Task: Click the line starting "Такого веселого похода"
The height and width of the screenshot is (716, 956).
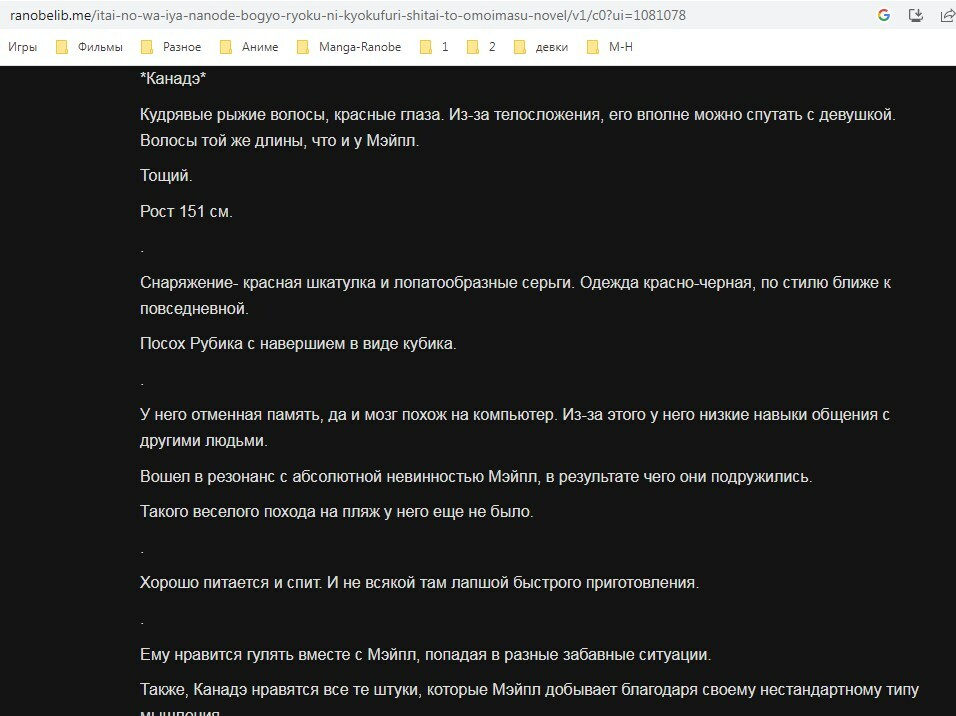Action: (337, 512)
